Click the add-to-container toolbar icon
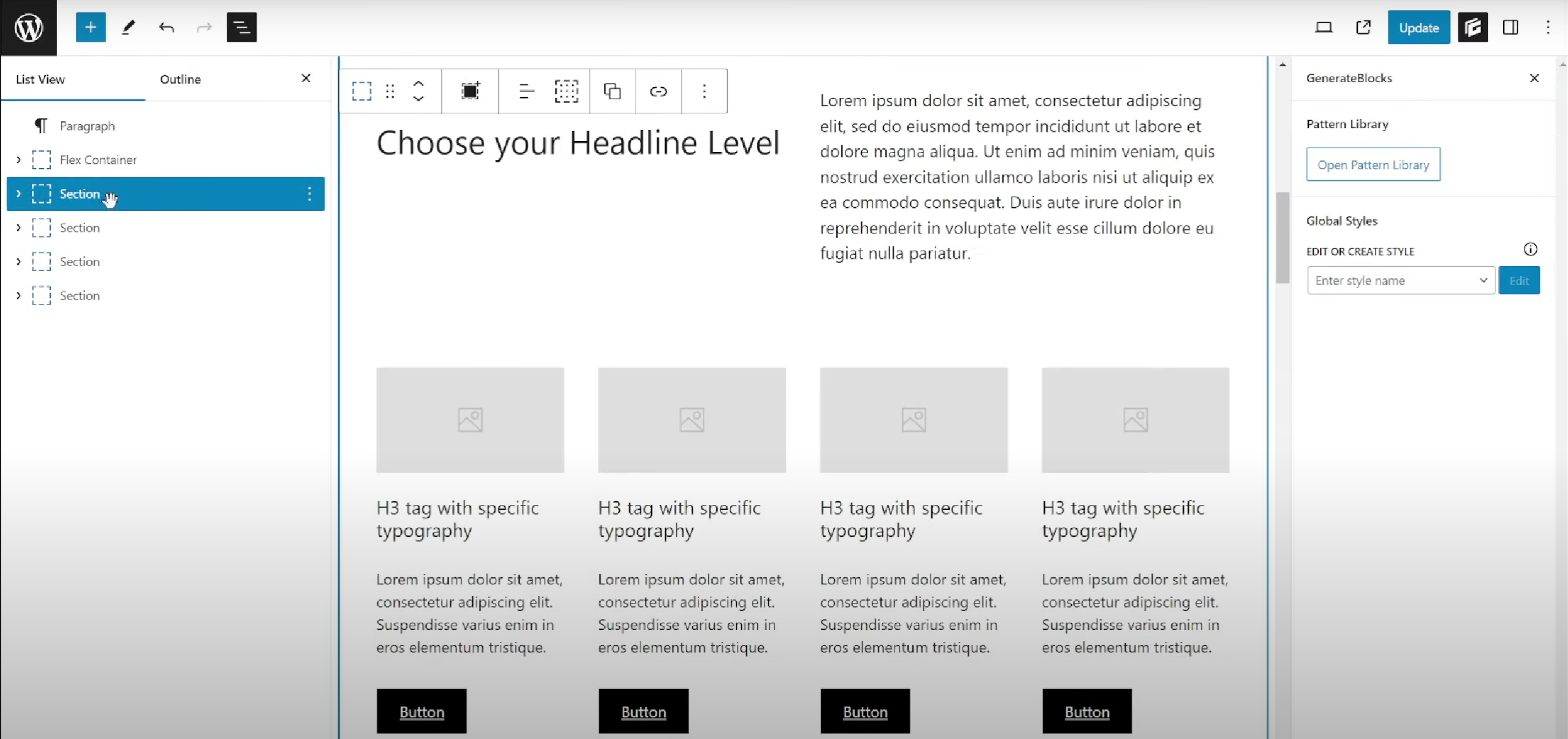The image size is (1568, 739). [470, 91]
